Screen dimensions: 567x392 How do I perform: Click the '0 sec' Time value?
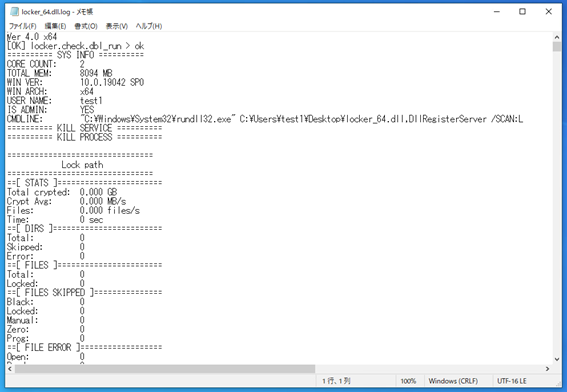coord(91,220)
